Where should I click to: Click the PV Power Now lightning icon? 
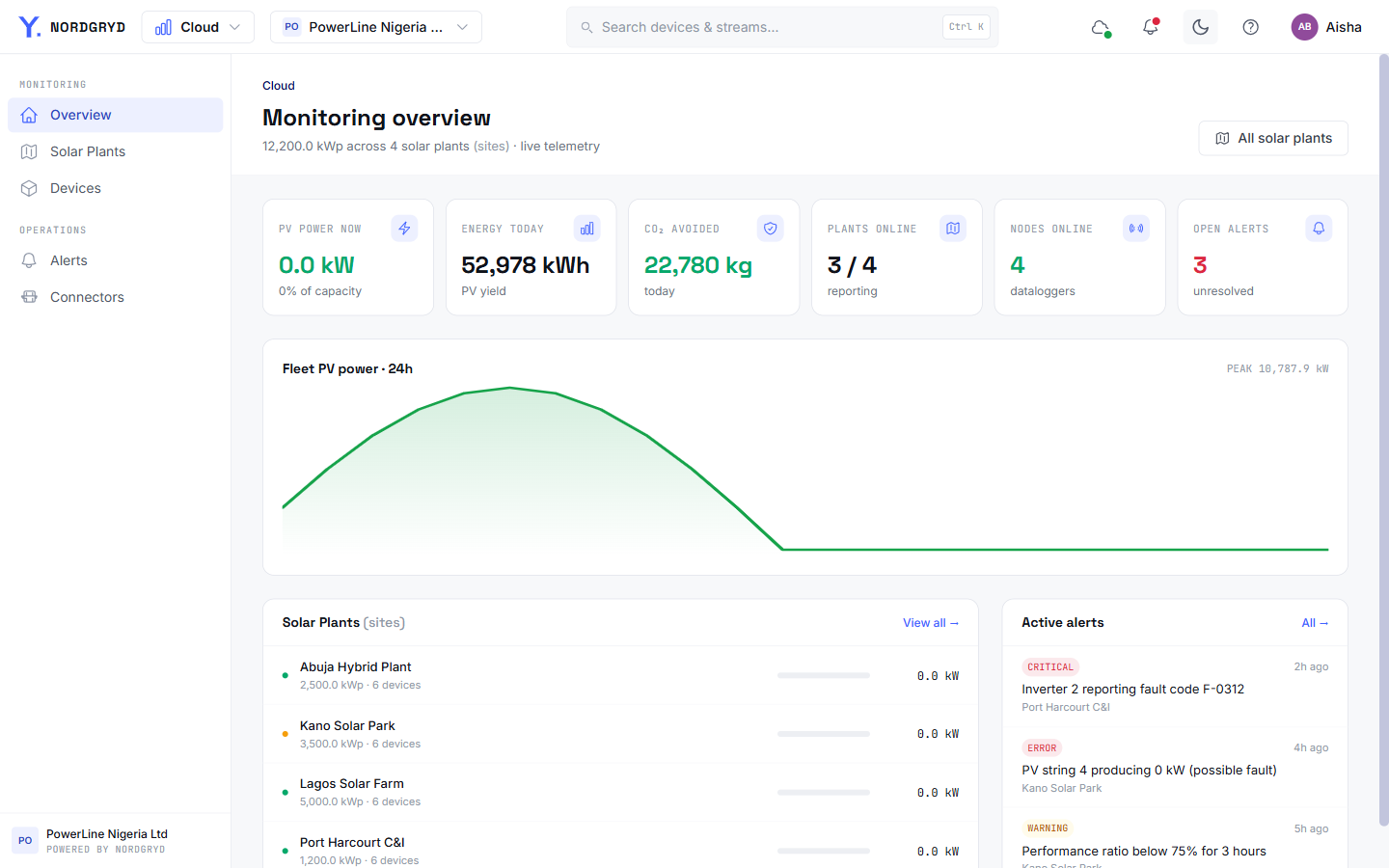coord(404,229)
